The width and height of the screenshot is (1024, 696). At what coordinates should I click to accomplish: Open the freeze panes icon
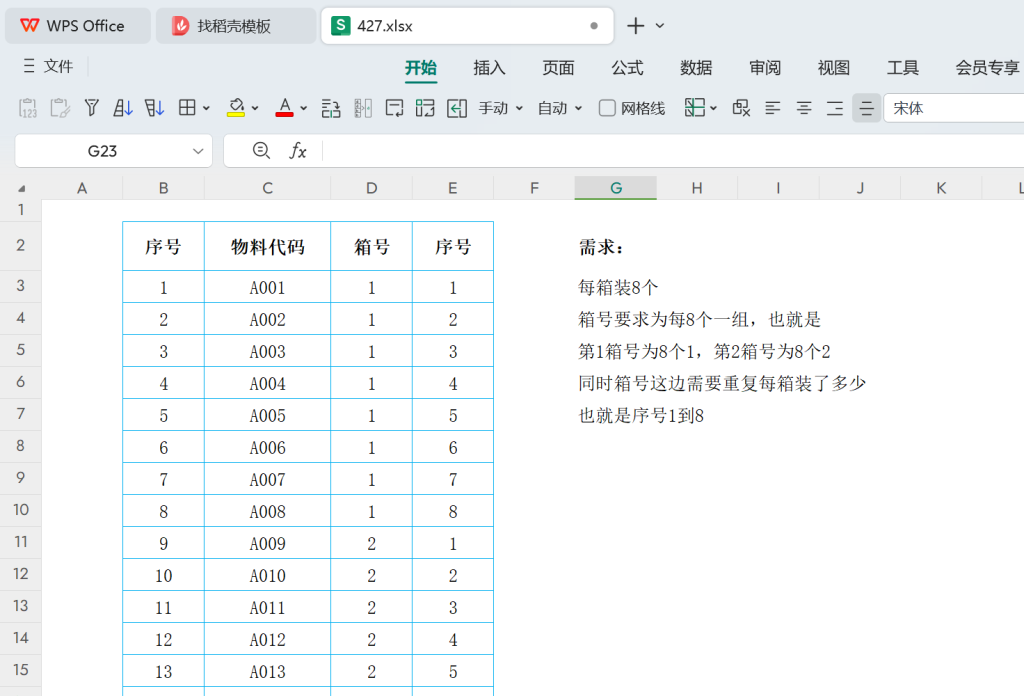(694, 108)
